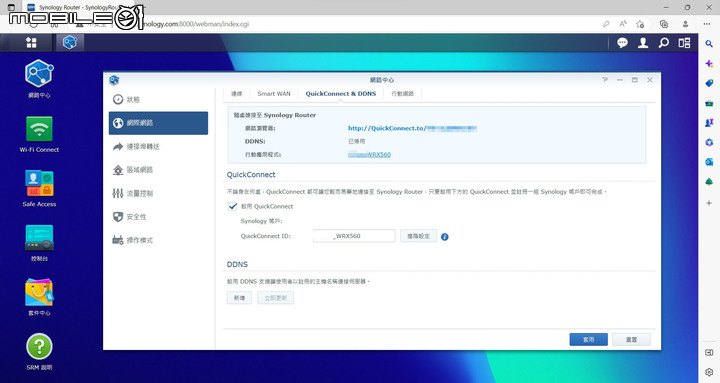Select Port Forwarding in sidebar
Screen dimensions: 720x383
click(158, 146)
